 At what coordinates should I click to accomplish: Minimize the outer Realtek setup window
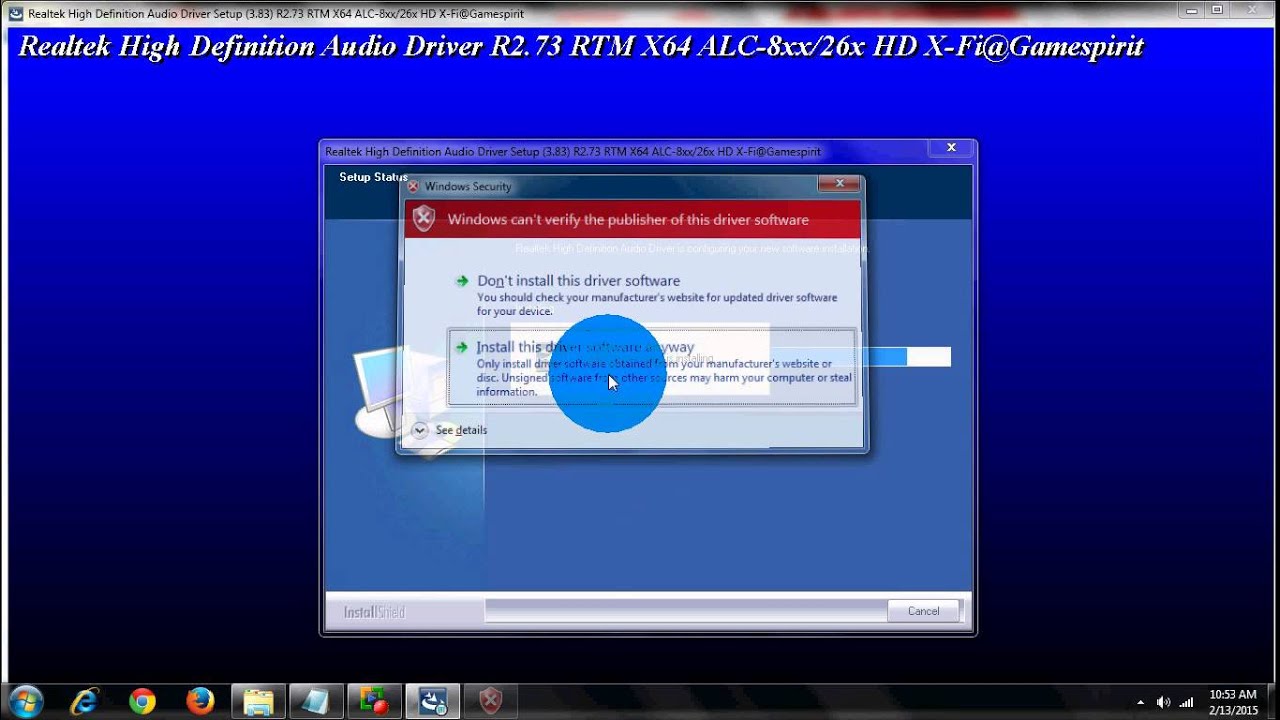tap(1191, 9)
